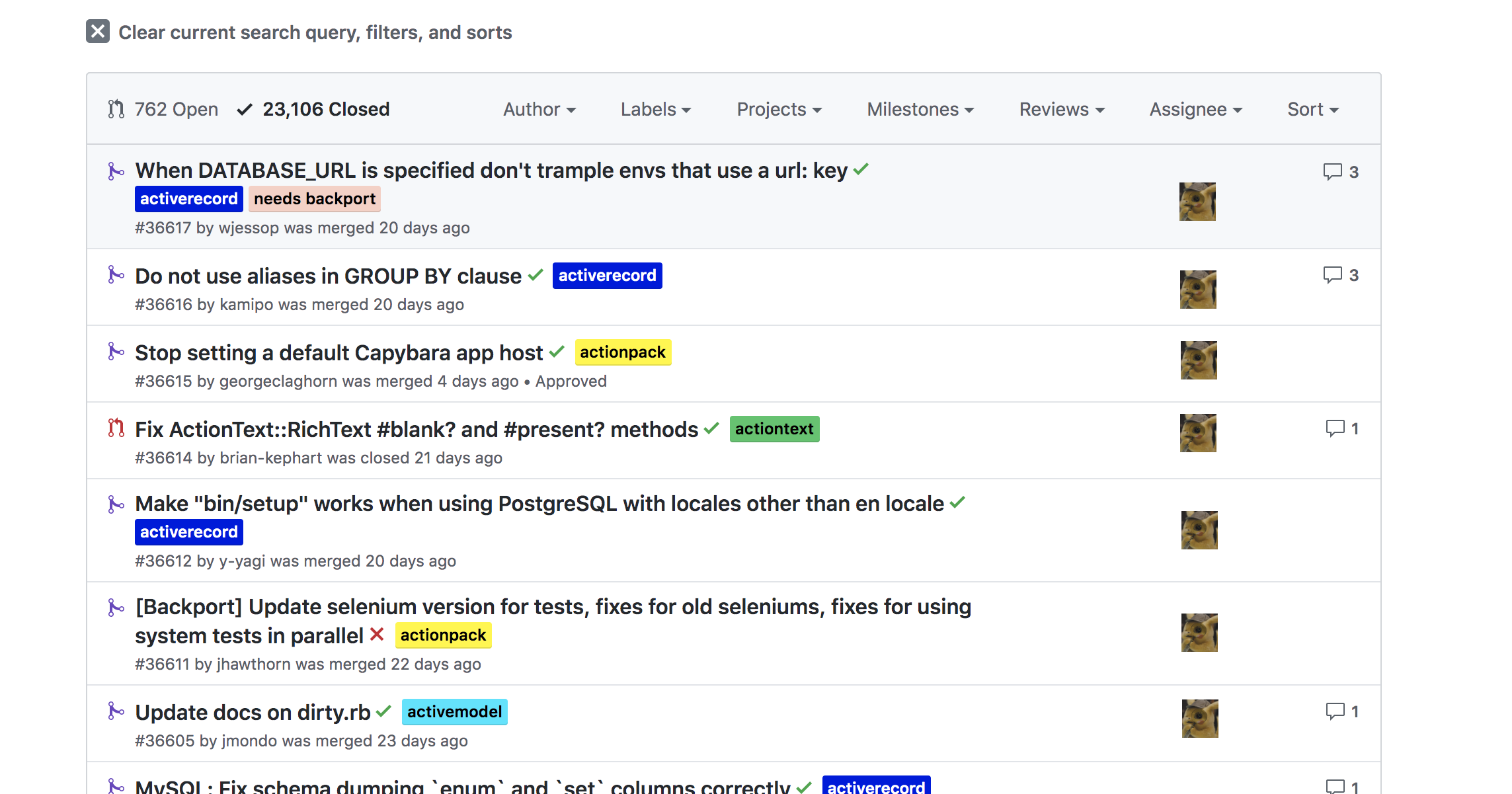Open Reviews filter dropdown
Viewport: 1512px width, 794px height.
coord(1062,109)
